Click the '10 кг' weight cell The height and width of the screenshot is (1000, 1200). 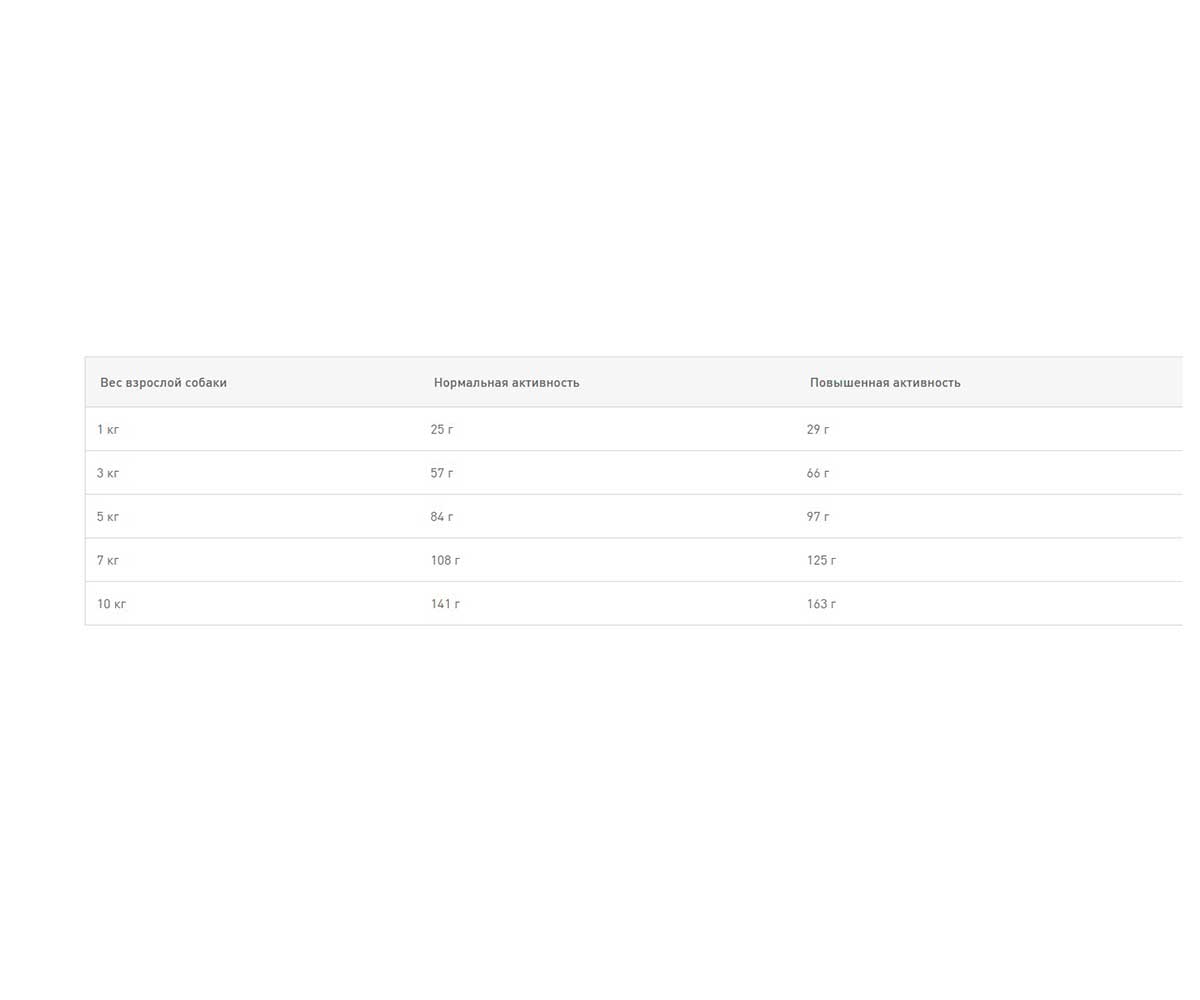pos(111,604)
